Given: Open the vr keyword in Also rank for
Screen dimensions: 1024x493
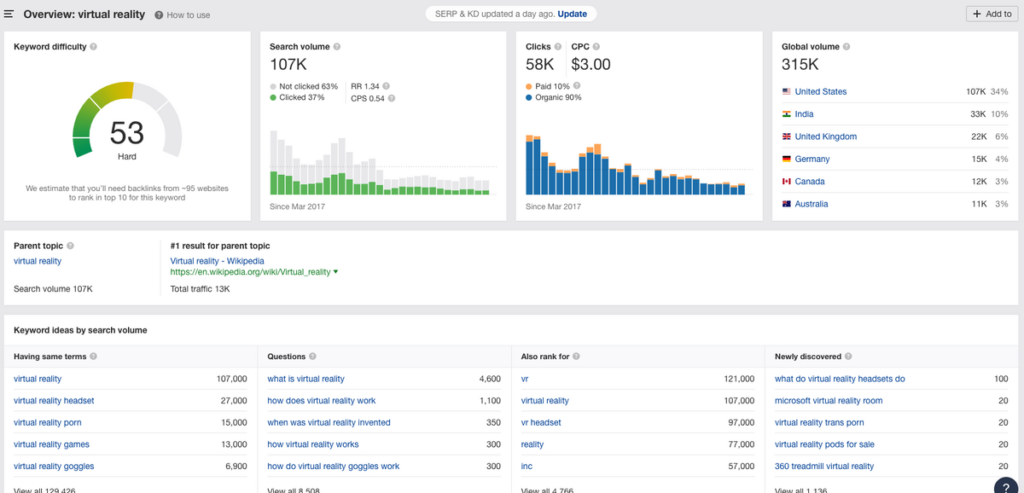Looking at the screenshot, I should pyautogui.click(x=525, y=379).
